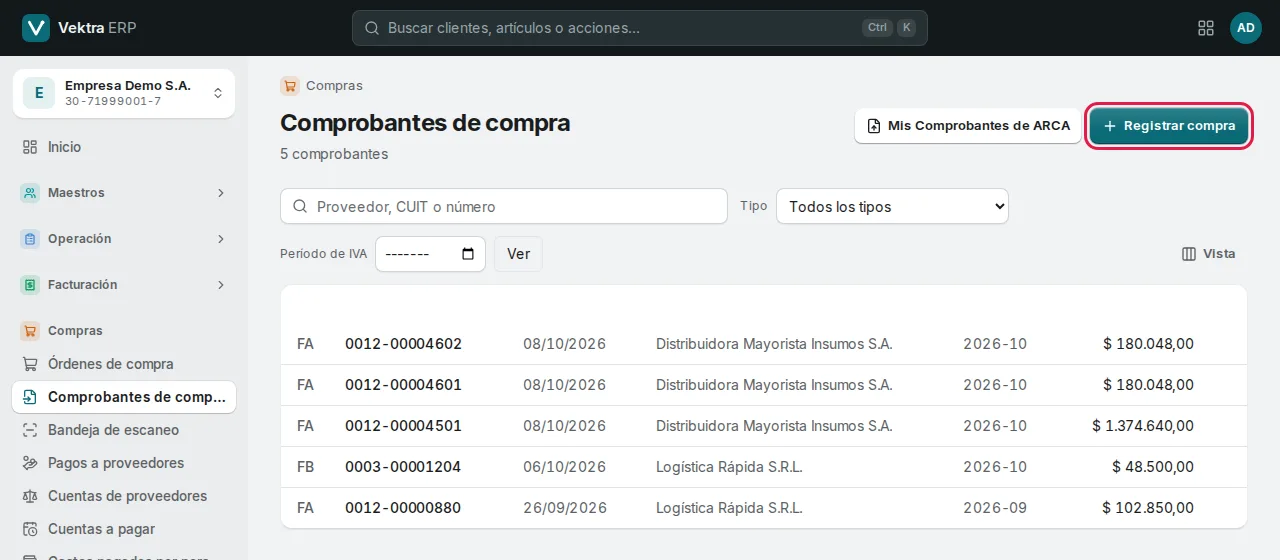Click the Compras breadcrumb link

[x=334, y=86]
